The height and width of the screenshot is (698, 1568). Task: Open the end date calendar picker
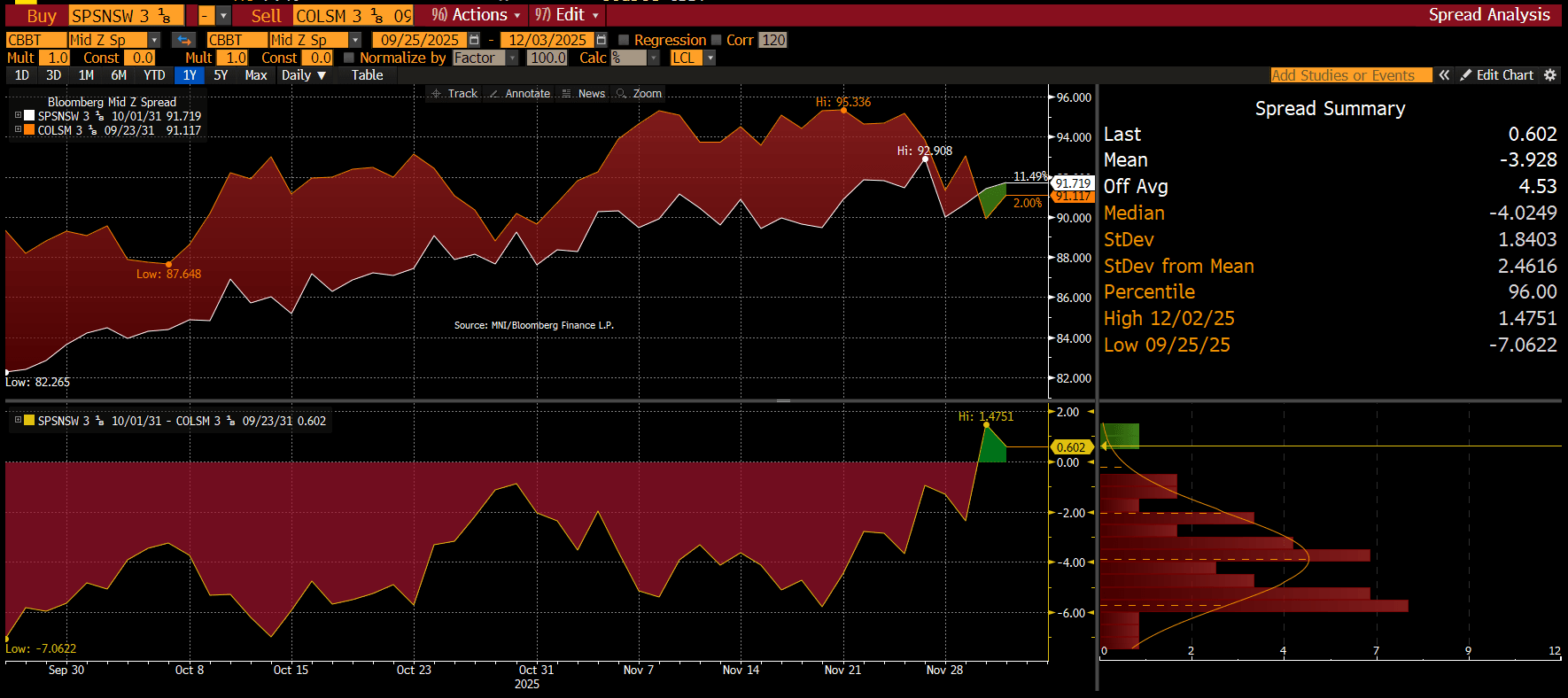point(602,40)
